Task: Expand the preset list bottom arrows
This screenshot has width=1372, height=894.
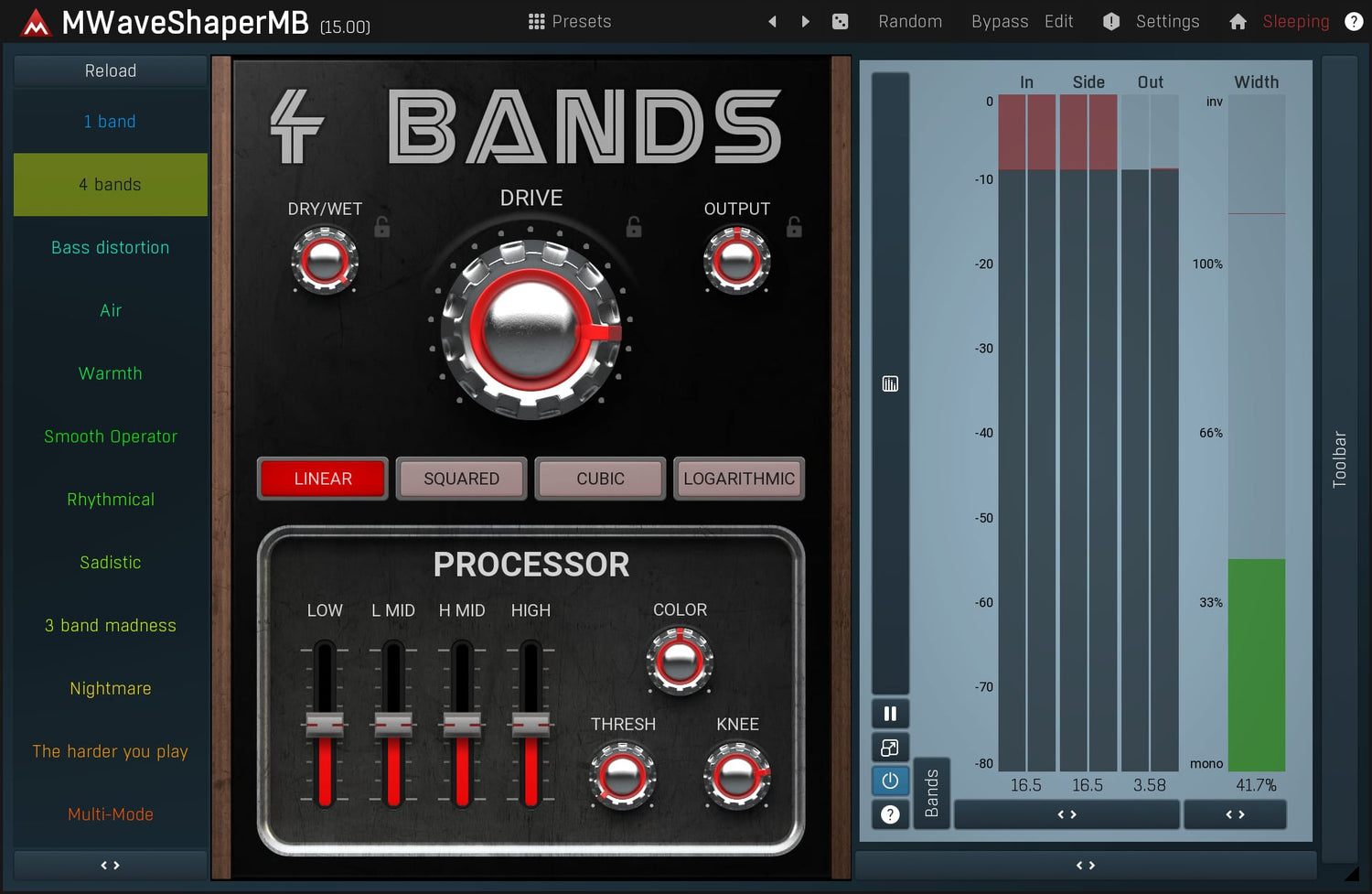Action: pyautogui.click(x=110, y=865)
